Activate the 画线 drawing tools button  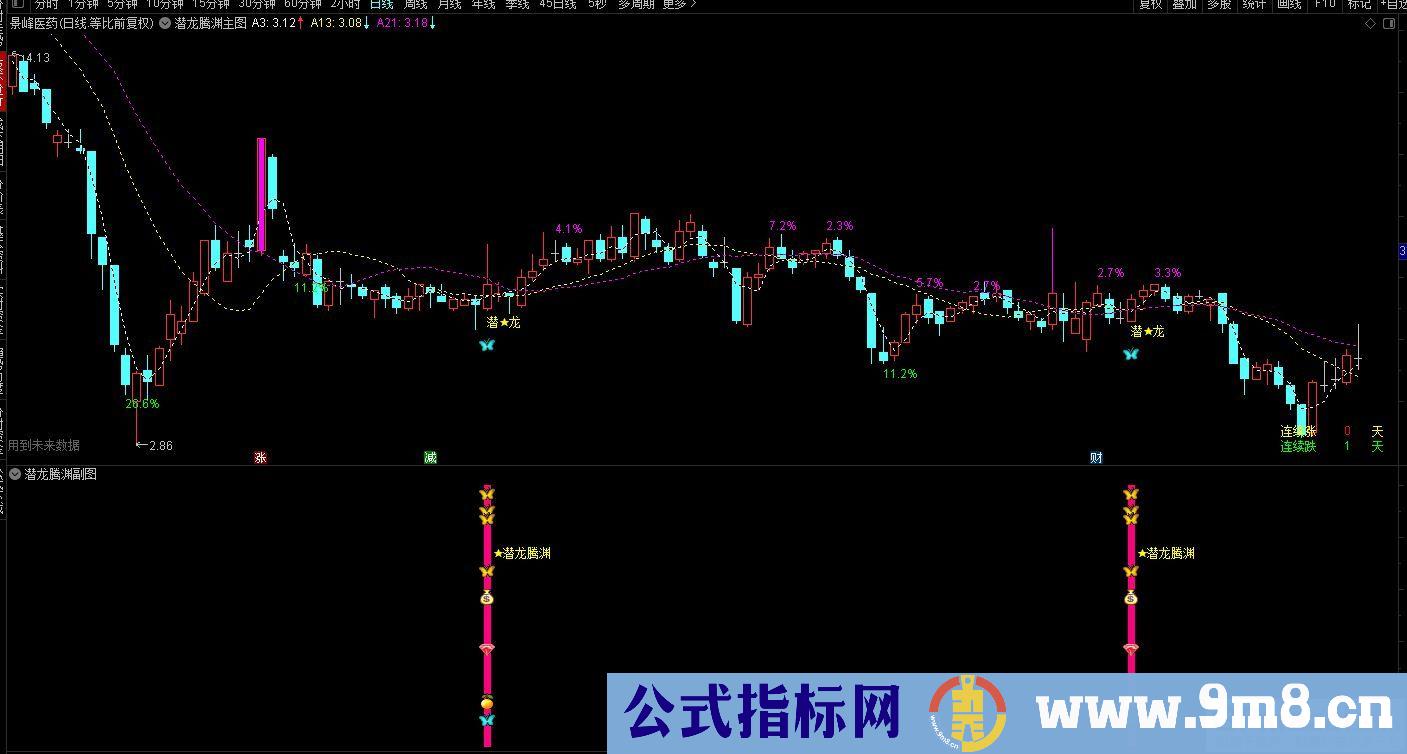(1289, 4)
